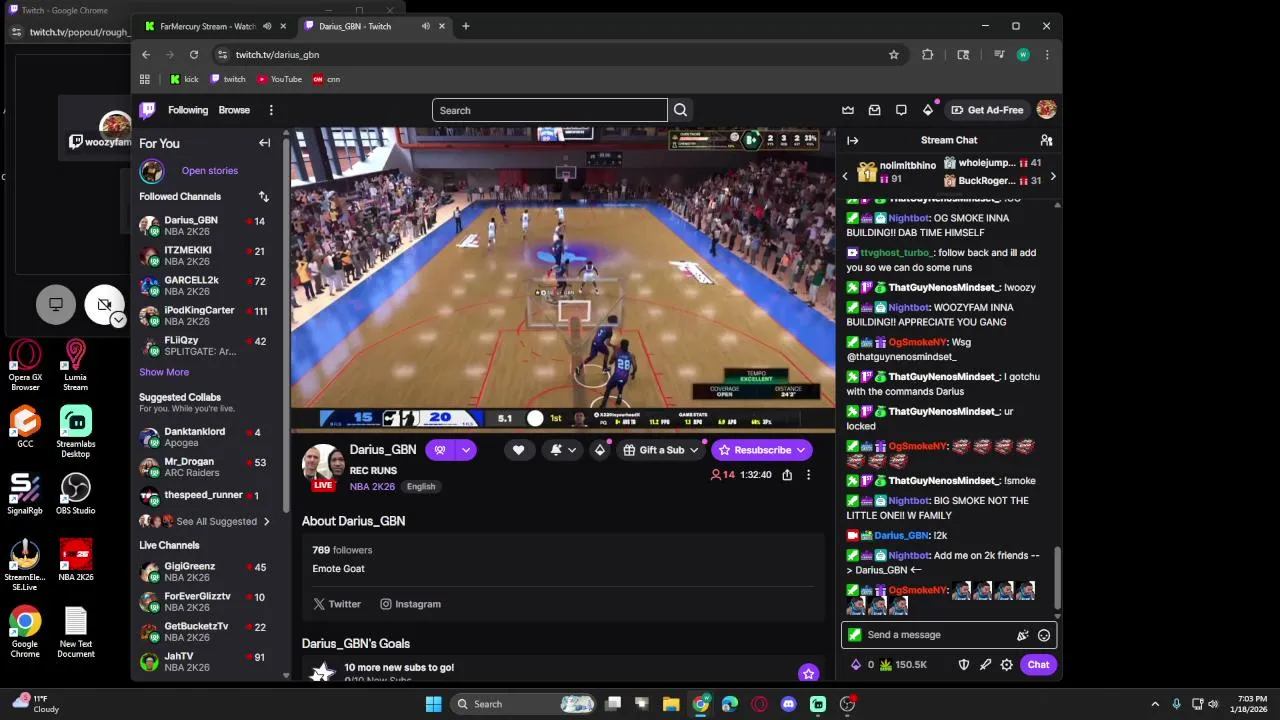1280x720 pixels.
Task: Mute the Darius_GBN tab audio
Action: coord(425,26)
